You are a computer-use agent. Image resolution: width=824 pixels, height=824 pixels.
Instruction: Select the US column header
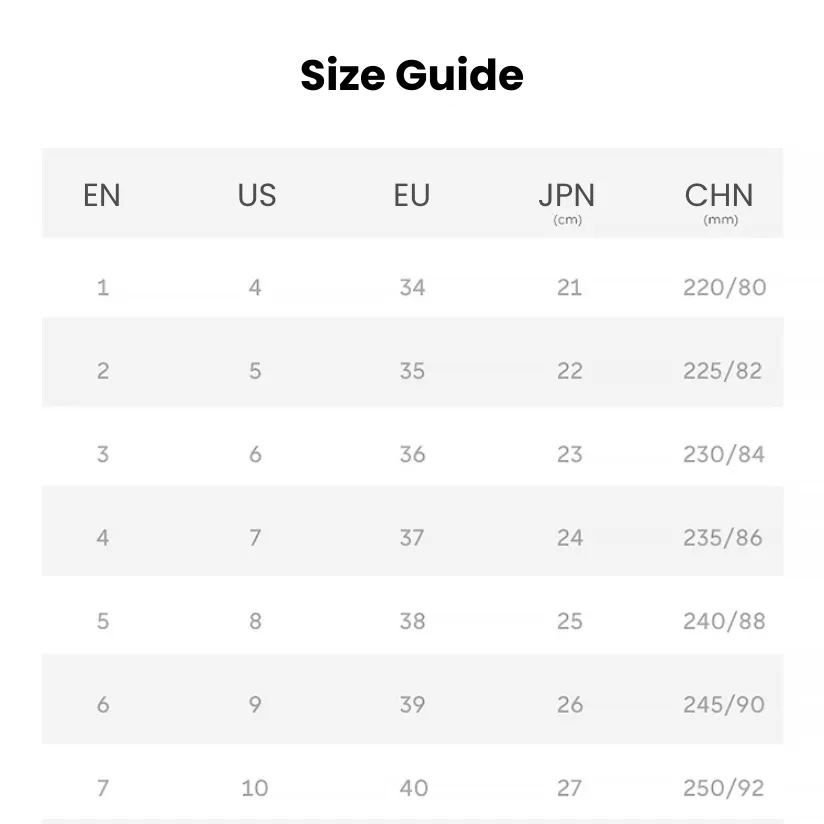pyautogui.click(x=256, y=195)
